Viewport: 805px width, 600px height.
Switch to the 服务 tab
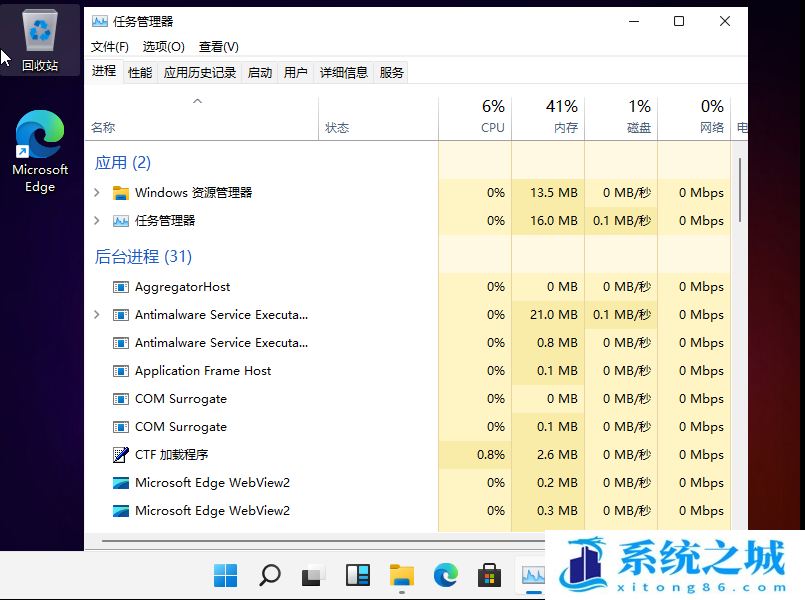[392, 73]
